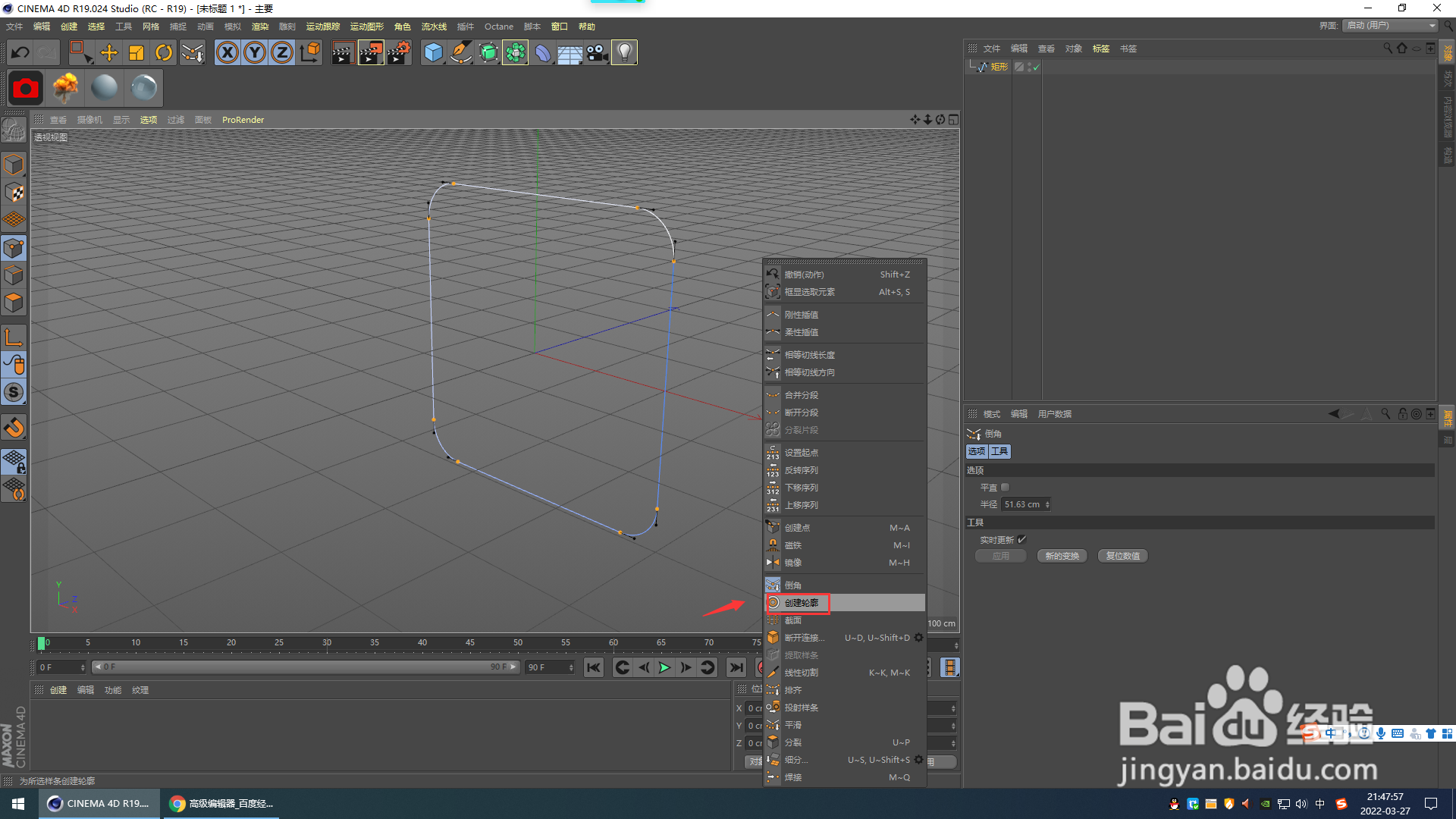This screenshot has width=1456, height=819.
Task: Activate the Move tool
Action: click(109, 52)
